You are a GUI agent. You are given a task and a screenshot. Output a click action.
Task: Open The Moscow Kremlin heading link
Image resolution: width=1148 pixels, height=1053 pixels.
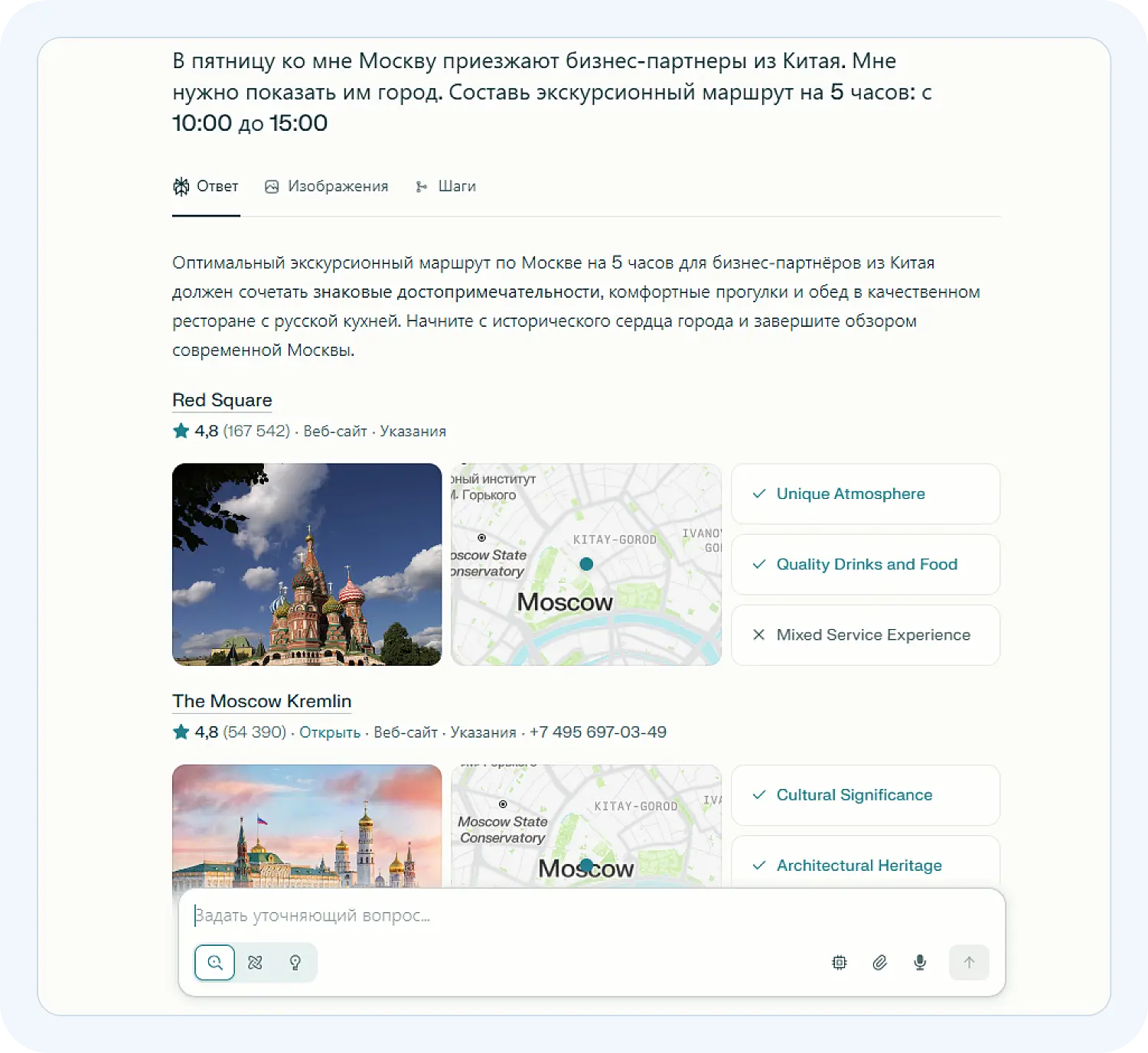coord(262,701)
